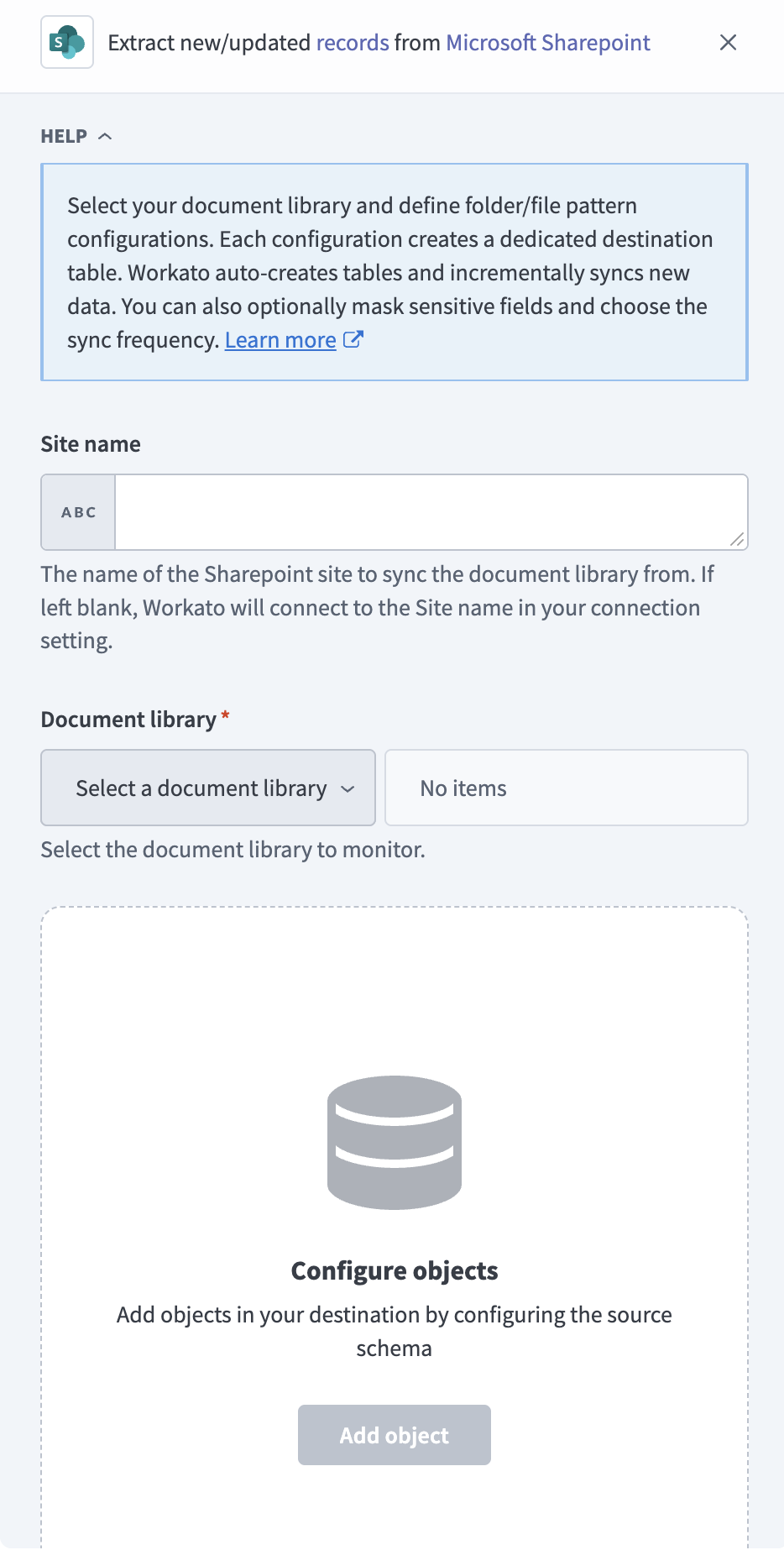Screen dimensions: 784x1550
Task: Open the Learn more link
Action: click(x=280, y=340)
